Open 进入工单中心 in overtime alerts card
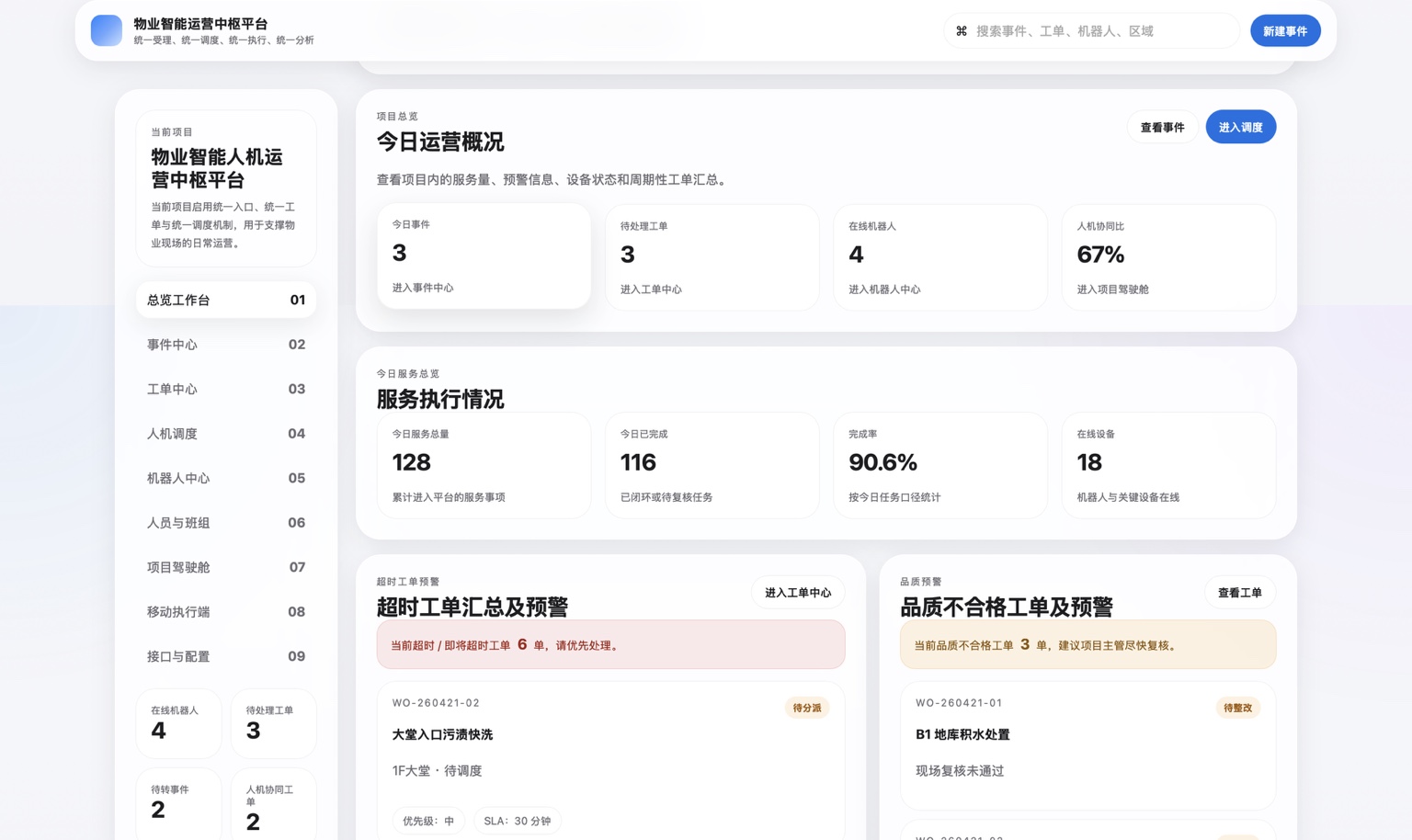This screenshot has width=1412, height=840. [x=797, y=592]
